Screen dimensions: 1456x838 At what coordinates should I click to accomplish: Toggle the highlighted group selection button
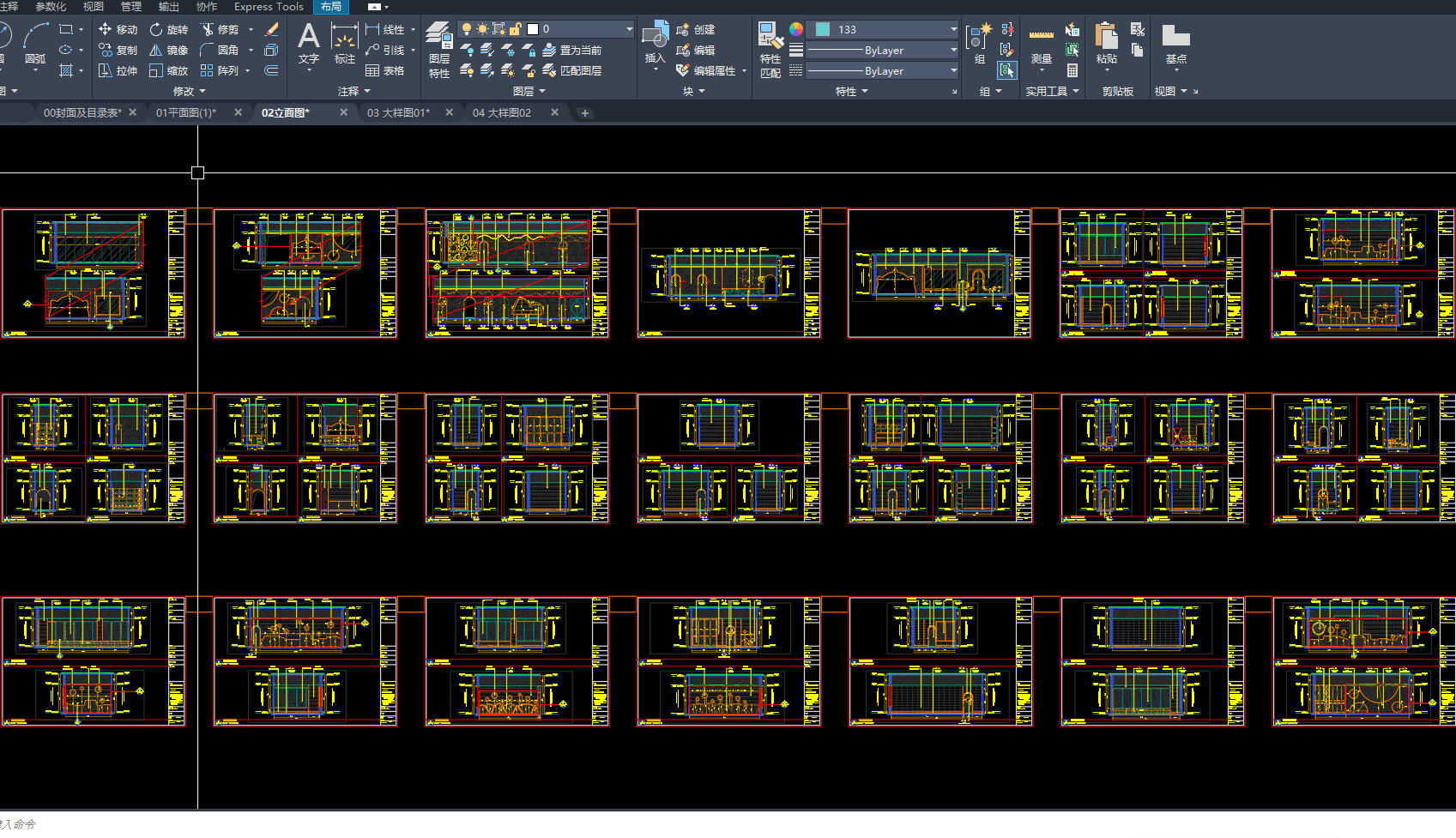pos(1006,70)
